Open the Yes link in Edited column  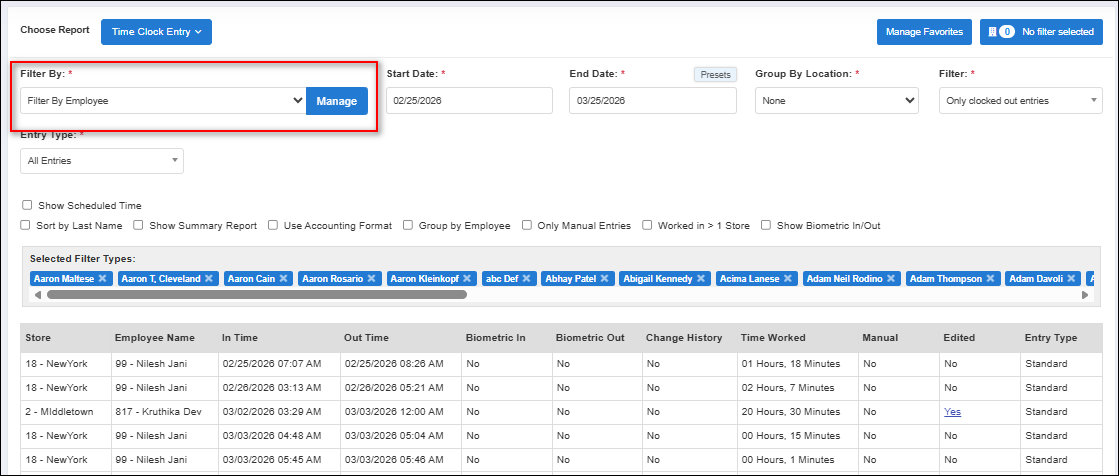pos(952,411)
